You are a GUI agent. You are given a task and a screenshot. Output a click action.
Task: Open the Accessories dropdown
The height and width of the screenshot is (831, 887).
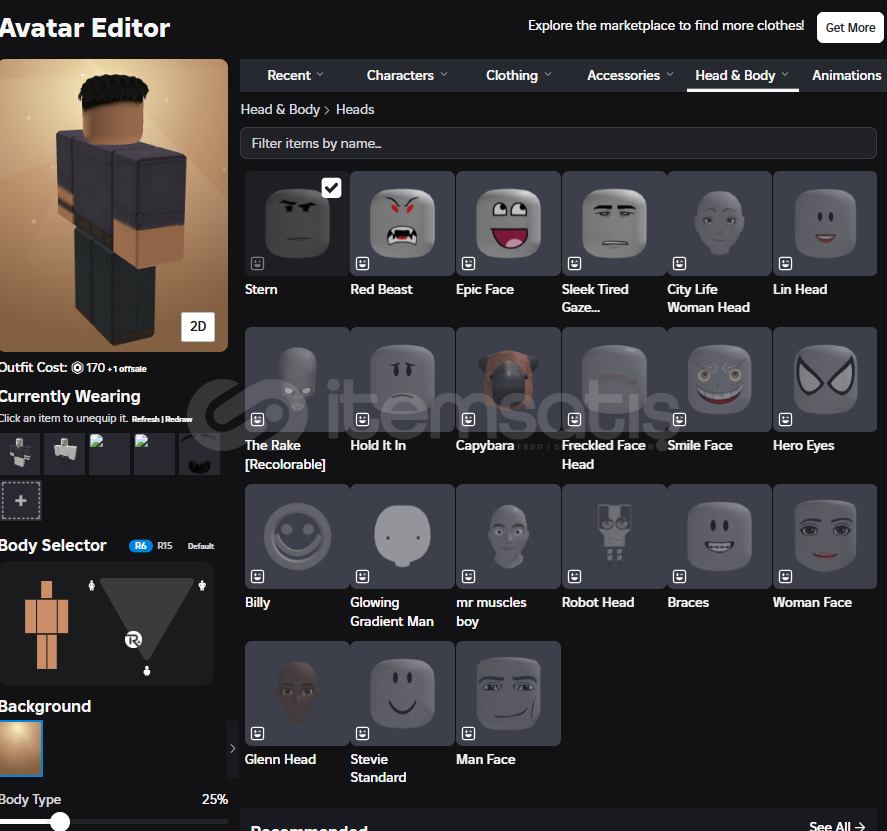tap(630, 75)
